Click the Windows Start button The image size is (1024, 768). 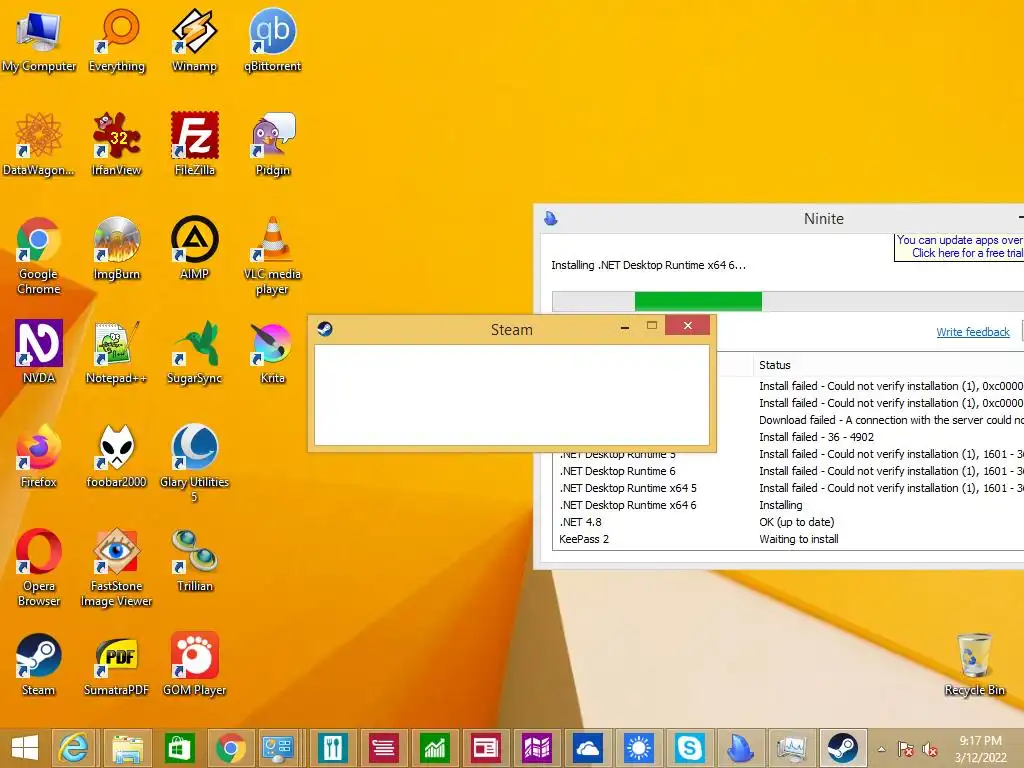(x=25, y=748)
